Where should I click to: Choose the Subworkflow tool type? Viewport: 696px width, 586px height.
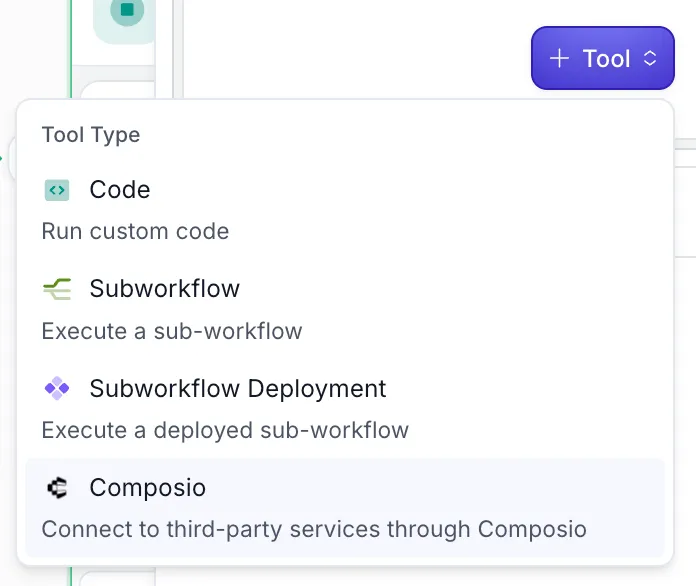pyautogui.click(x=345, y=310)
